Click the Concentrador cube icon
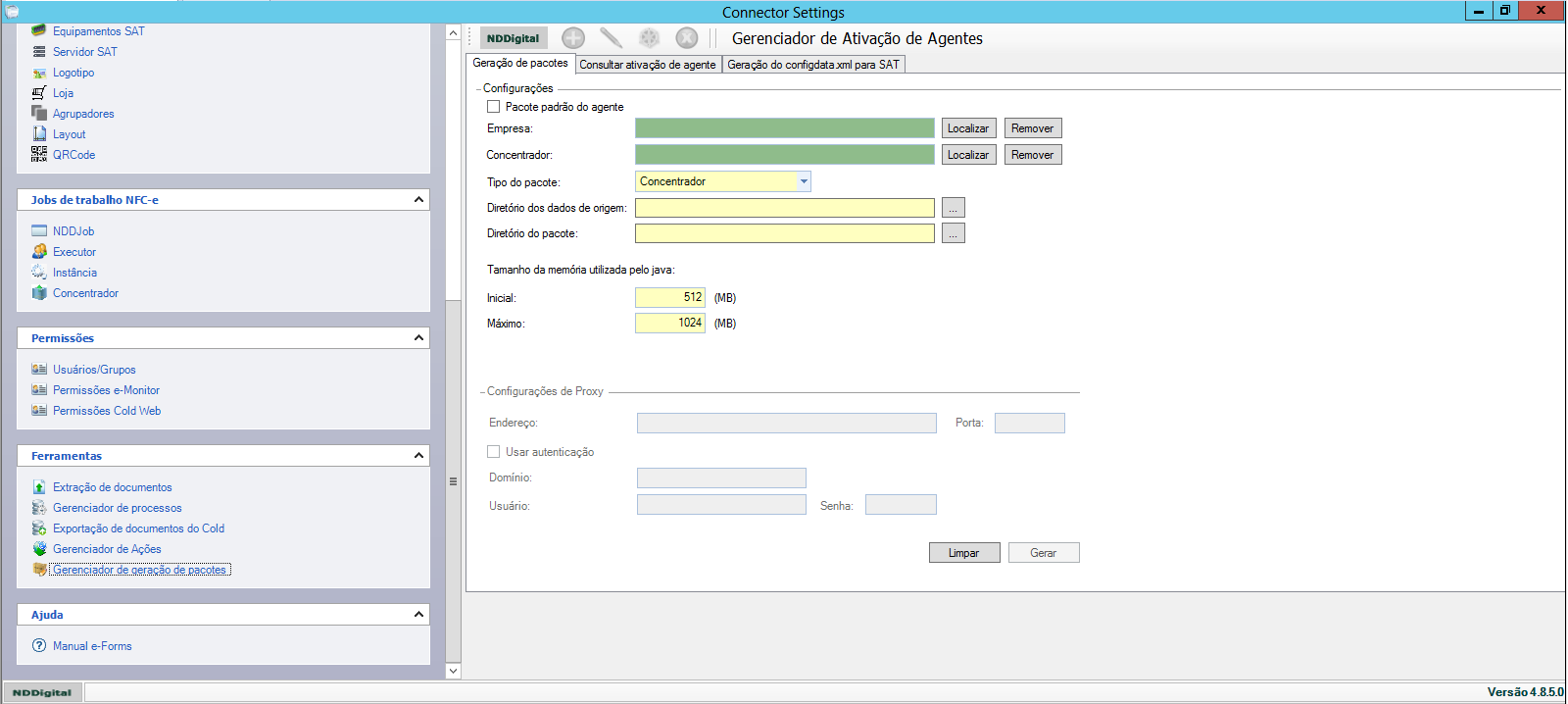This screenshot has width=1568, height=704. pyautogui.click(x=39, y=293)
